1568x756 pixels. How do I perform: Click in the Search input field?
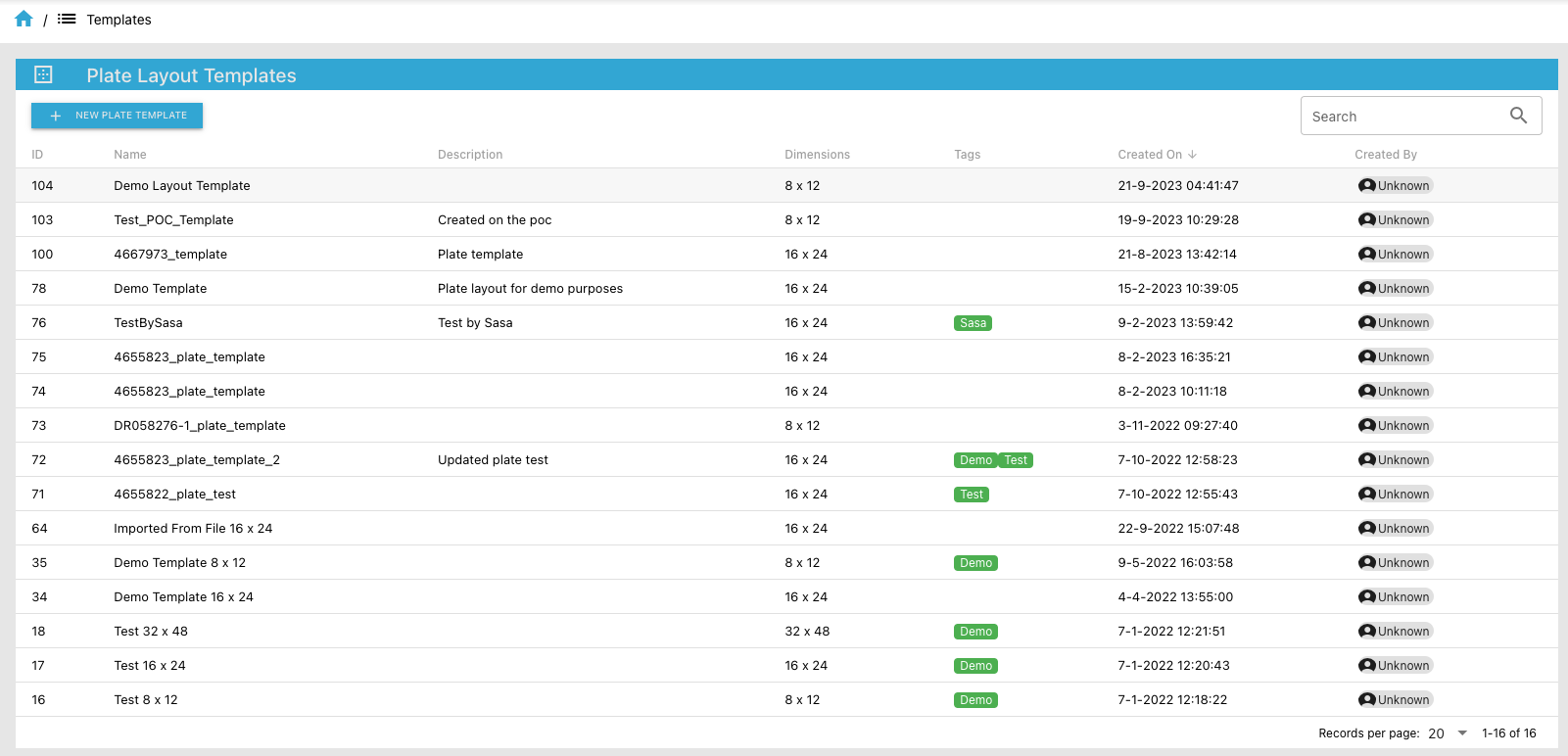[1401, 117]
